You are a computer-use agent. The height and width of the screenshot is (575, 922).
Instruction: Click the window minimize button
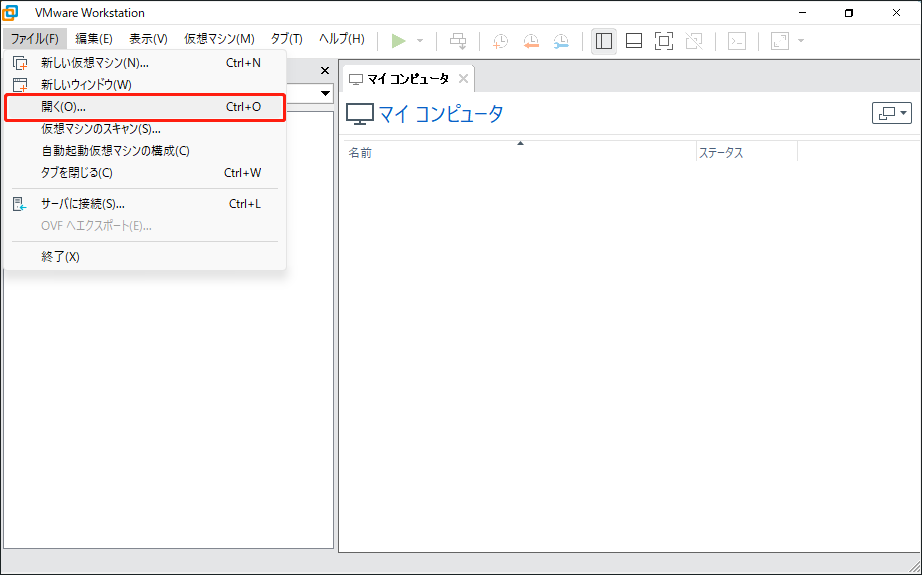[803, 13]
